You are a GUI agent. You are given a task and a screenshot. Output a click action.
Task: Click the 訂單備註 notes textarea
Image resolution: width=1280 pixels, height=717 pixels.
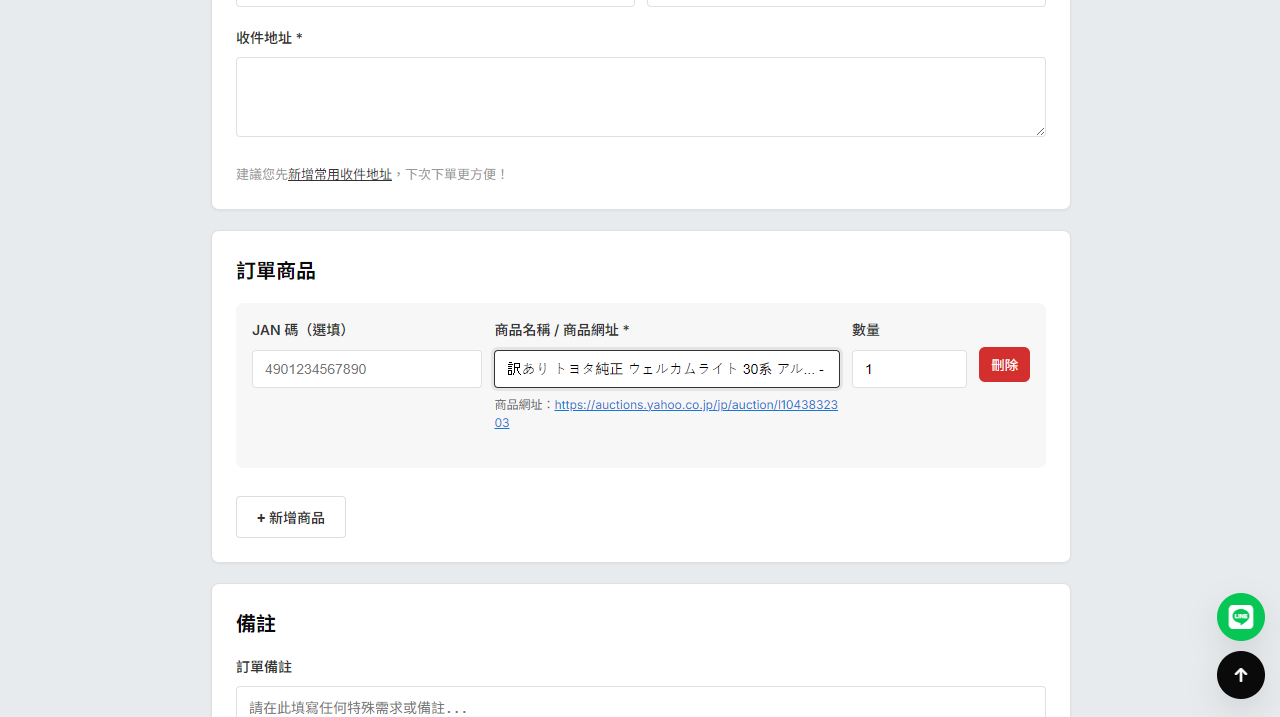(641, 701)
